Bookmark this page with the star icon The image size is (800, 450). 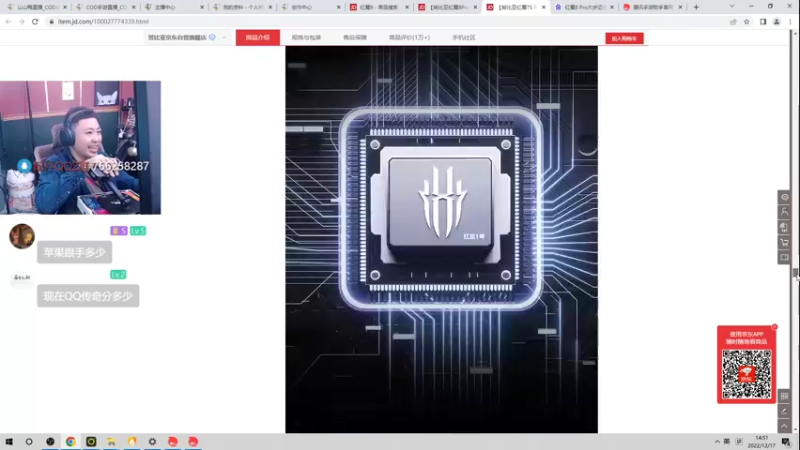pos(747,21)
